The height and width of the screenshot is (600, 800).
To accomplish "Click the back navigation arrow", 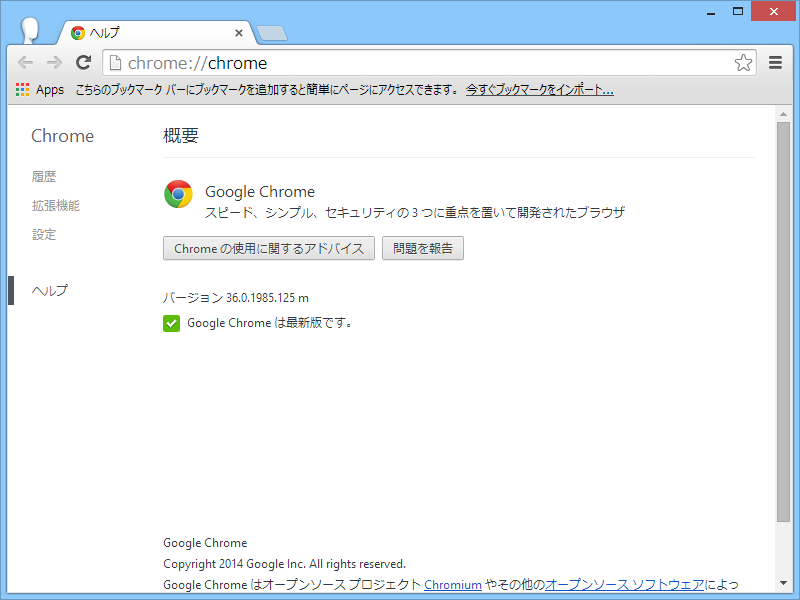I will [25, 62].
